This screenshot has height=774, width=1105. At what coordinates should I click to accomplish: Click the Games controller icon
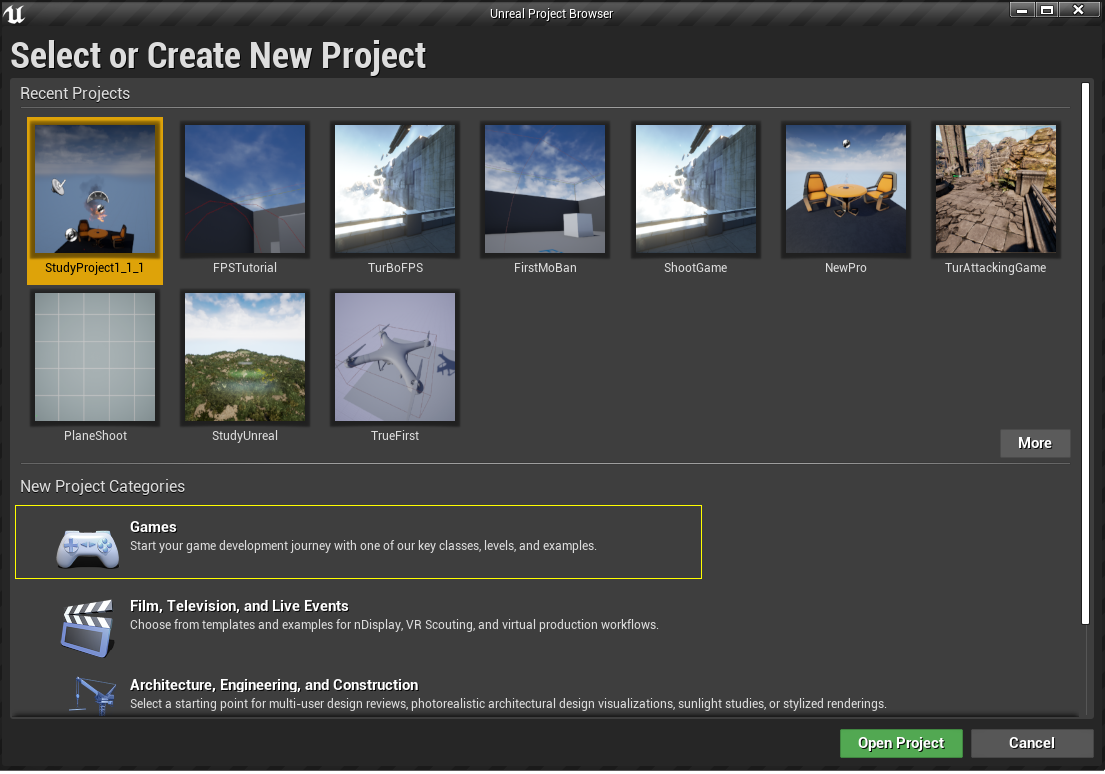(x=87, y=548)
